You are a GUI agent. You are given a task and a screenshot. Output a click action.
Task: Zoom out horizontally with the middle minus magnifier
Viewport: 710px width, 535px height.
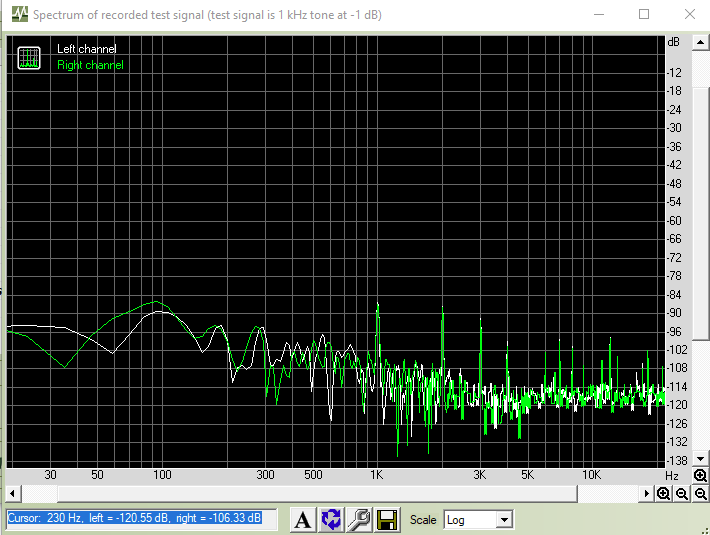(x=682, y=493)
